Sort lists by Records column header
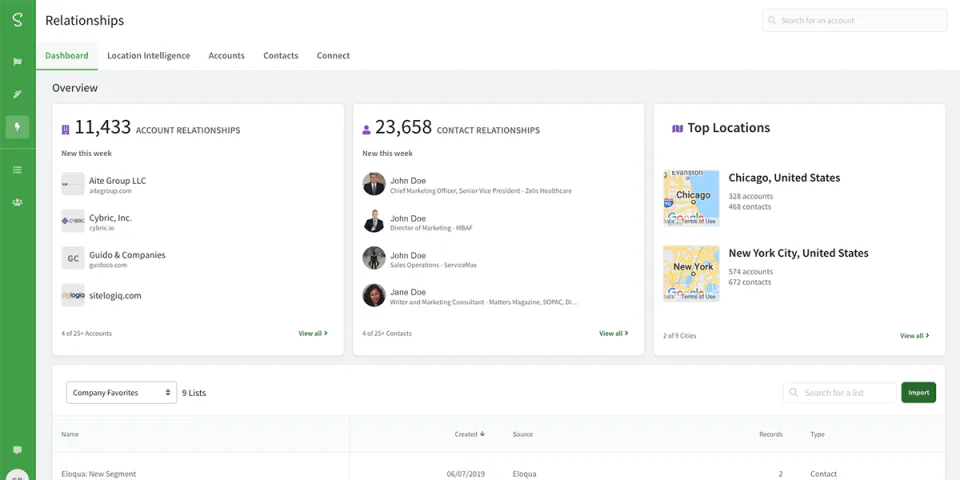The image size is (960, 480). [x=771, y=434]
